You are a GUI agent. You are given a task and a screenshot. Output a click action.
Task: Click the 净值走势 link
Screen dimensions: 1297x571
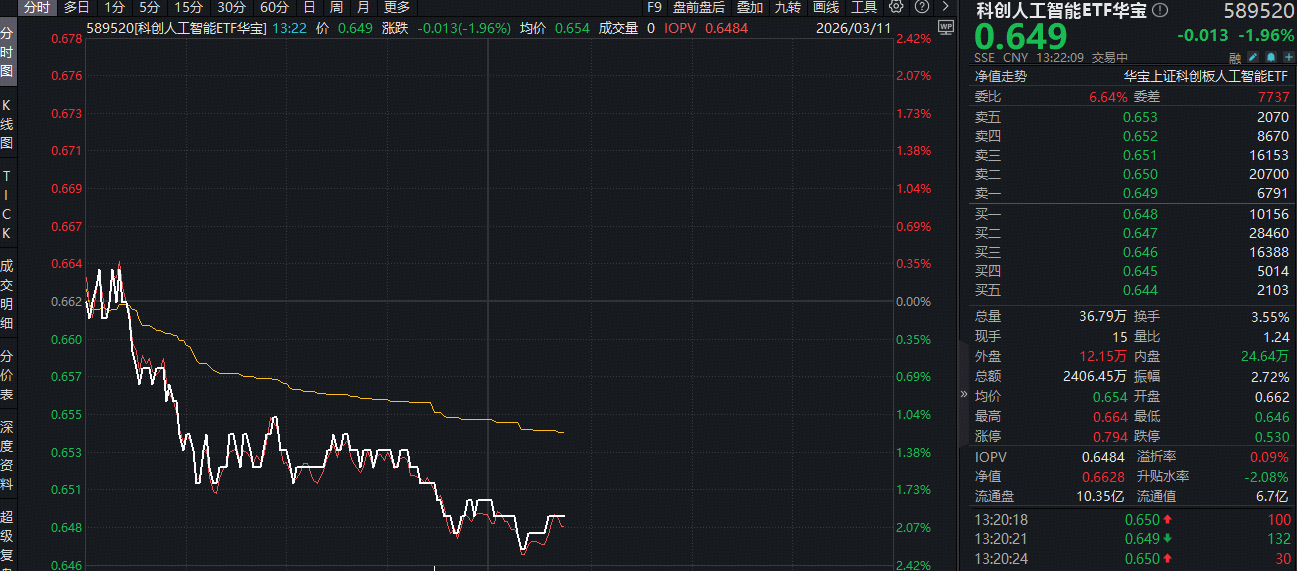[1000, 76]
